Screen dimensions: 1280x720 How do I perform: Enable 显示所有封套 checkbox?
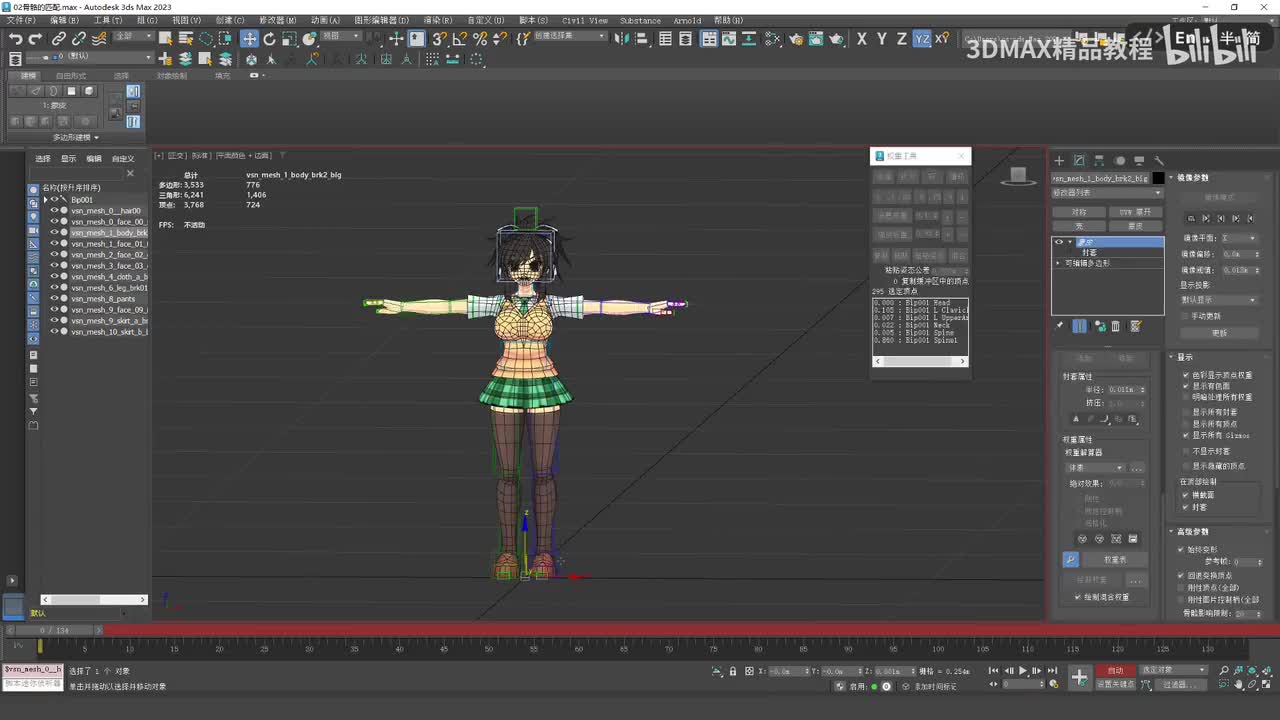click(x=1186, y=412)
